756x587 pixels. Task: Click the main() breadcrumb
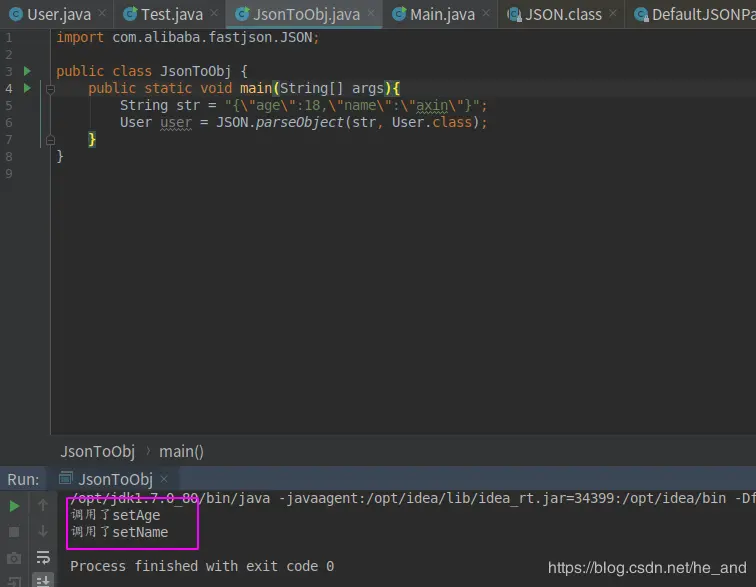click(x=181, y=451)
